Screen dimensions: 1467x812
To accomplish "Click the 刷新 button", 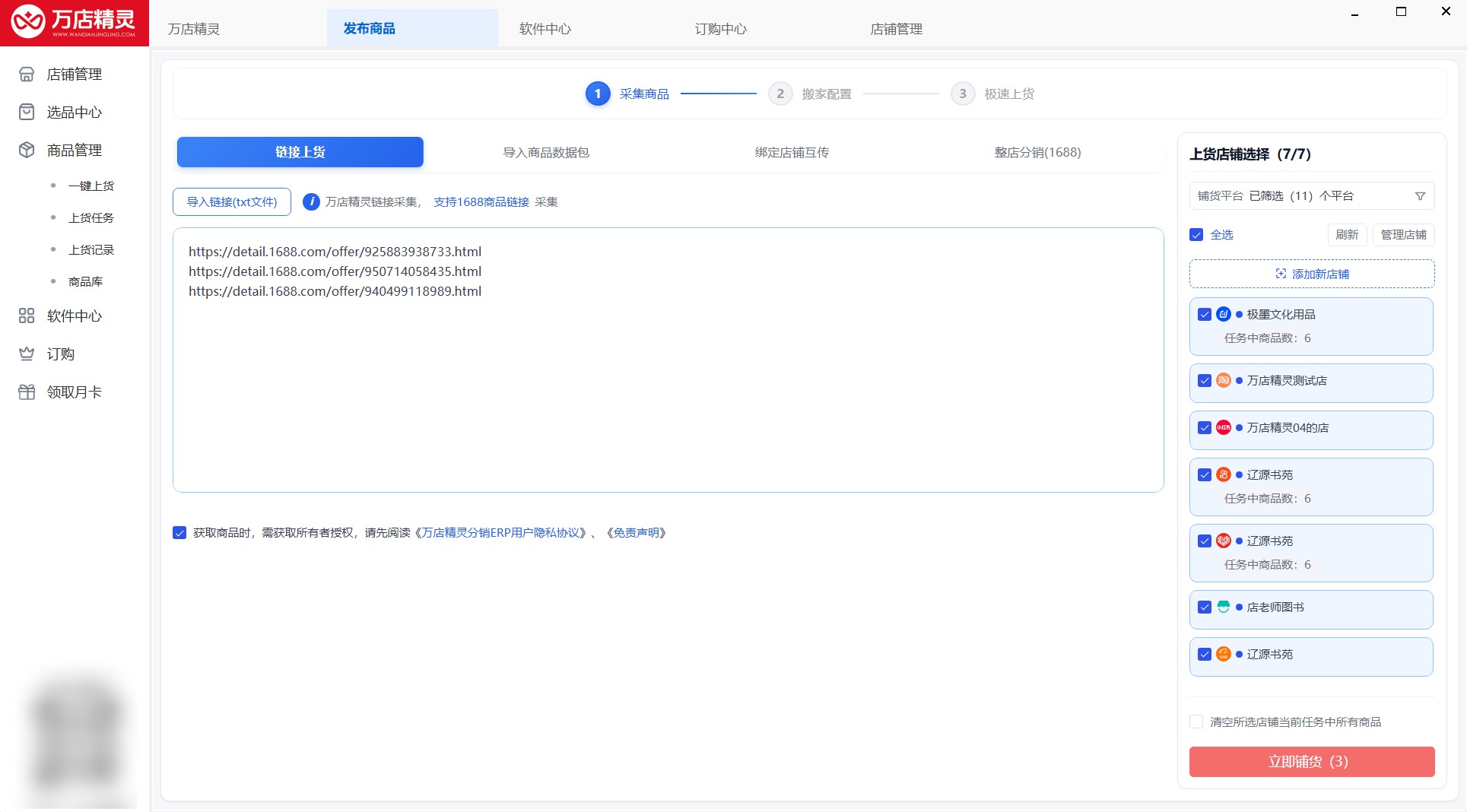I will coord(1347,234).
